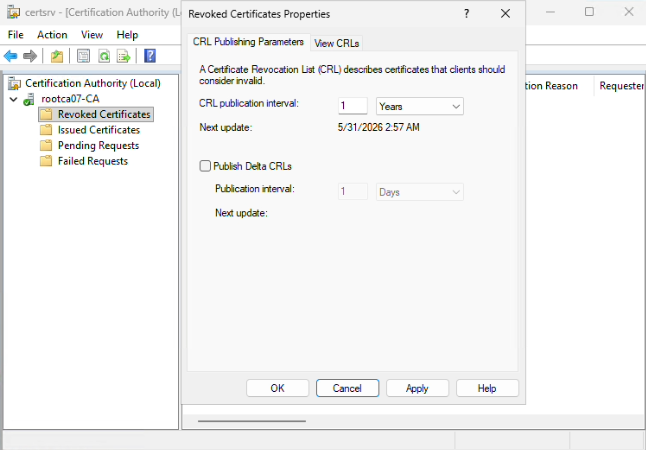Screen dimensions: 646x450
Task: Click the Up One Level folder icon
Action: tap(57, 56)
